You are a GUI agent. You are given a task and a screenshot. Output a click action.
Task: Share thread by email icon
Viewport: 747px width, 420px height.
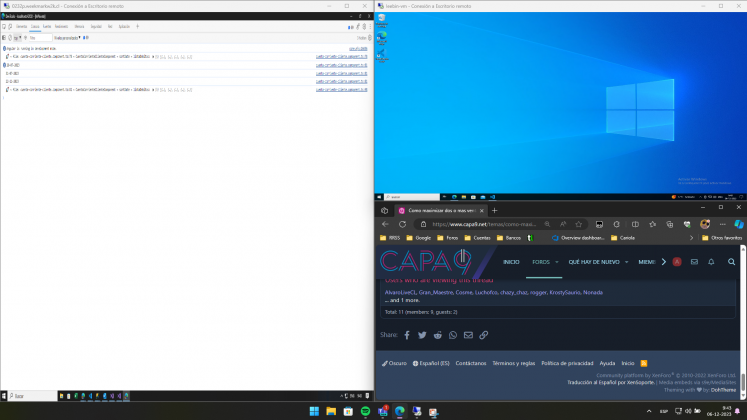468,335
